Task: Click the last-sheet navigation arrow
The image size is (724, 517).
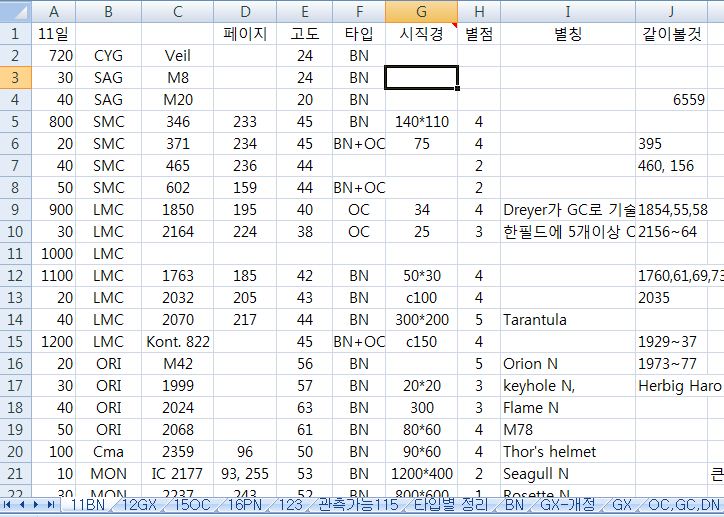Action: tap(50, 506)
